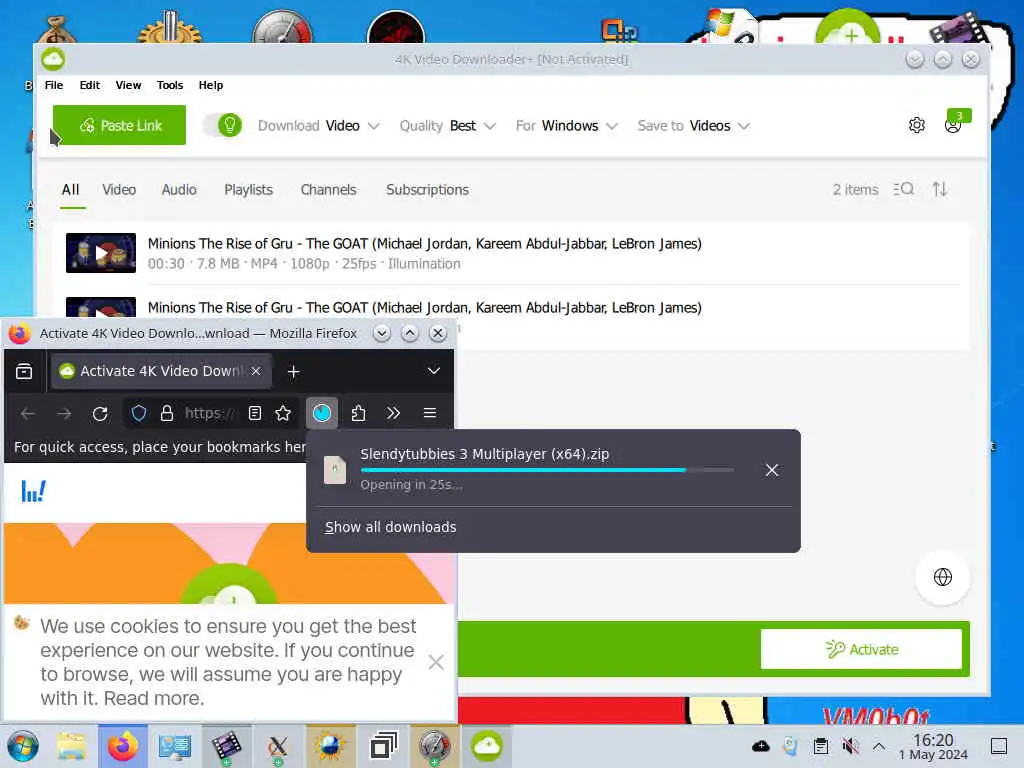The image size is (1024, 768).
Task: Switch to the Subscriptions tab
Action: (427, 190)
